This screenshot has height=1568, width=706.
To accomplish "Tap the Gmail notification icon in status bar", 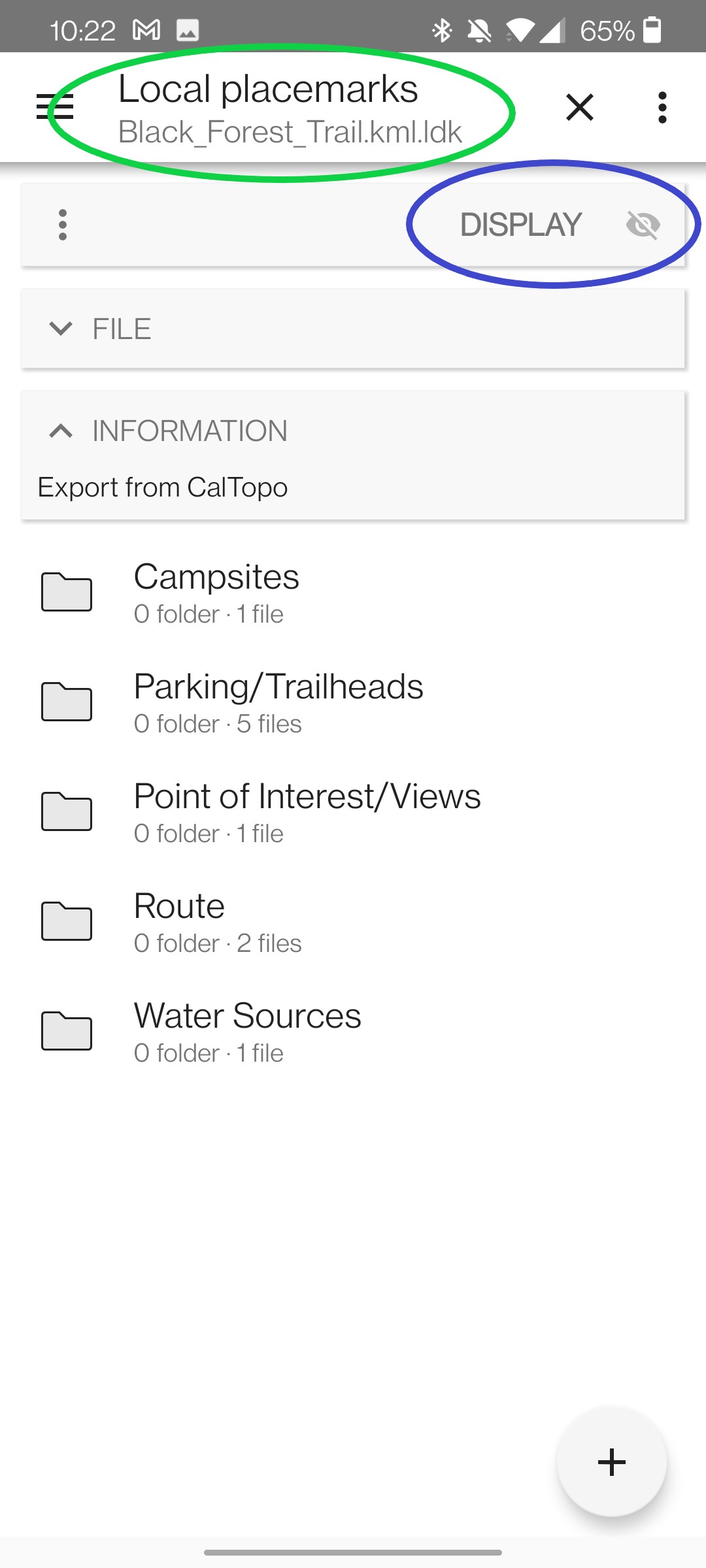I will [x=146, y=30].
